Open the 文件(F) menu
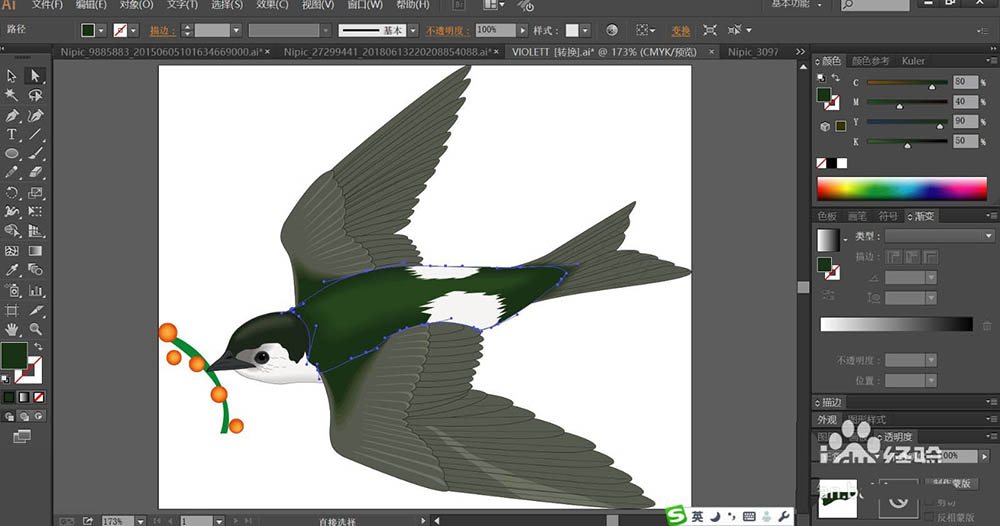This screenshot has height=526, width=1000. click(x=47, y=4)
